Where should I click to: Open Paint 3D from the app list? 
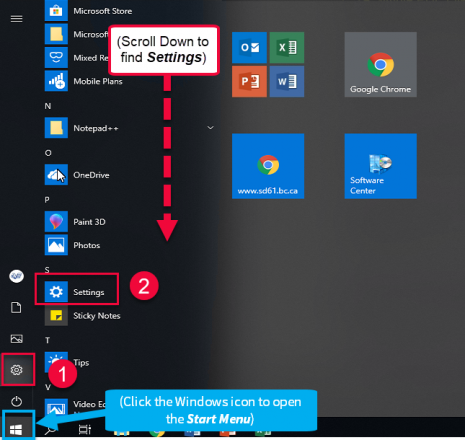pyautogui.click(x=75, y=222)
